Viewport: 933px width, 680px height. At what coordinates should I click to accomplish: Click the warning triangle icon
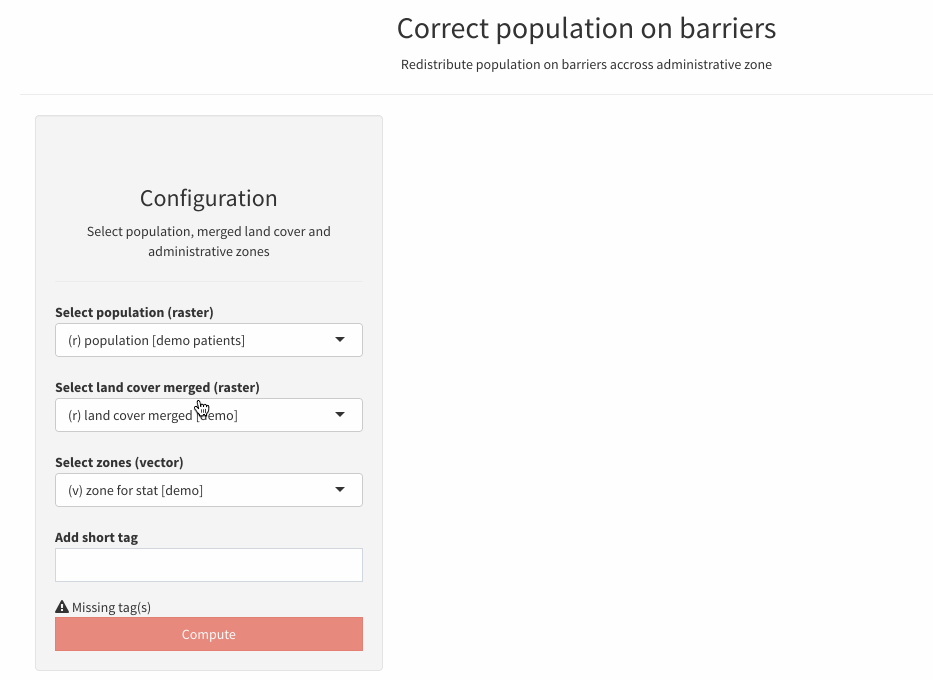[x=61, y=606]
